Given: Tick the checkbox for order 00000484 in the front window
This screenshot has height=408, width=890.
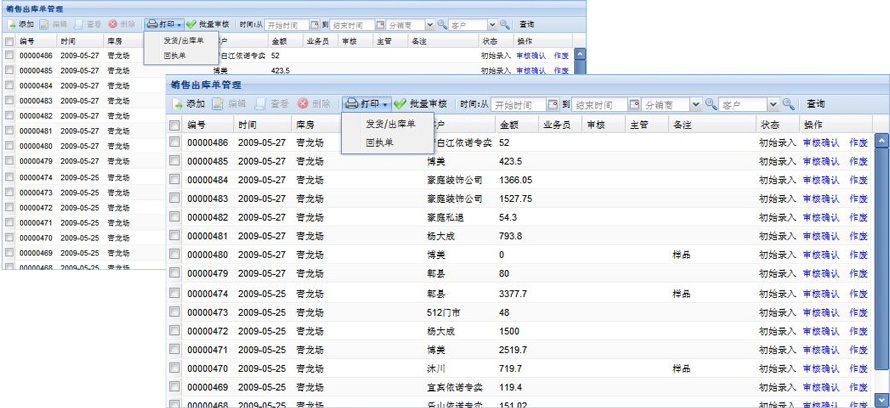Looking at the screenshot, I should click(x=175, y=180).
